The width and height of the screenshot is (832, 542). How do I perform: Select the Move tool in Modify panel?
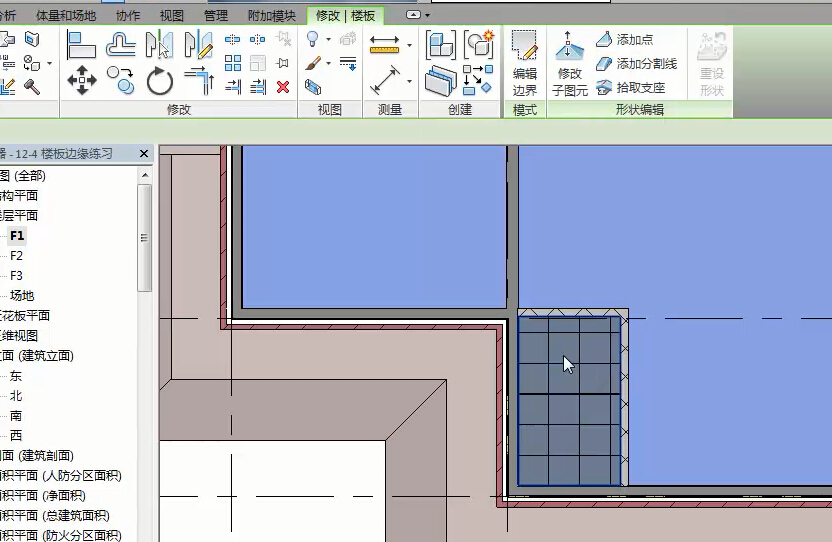coord(81,80)
